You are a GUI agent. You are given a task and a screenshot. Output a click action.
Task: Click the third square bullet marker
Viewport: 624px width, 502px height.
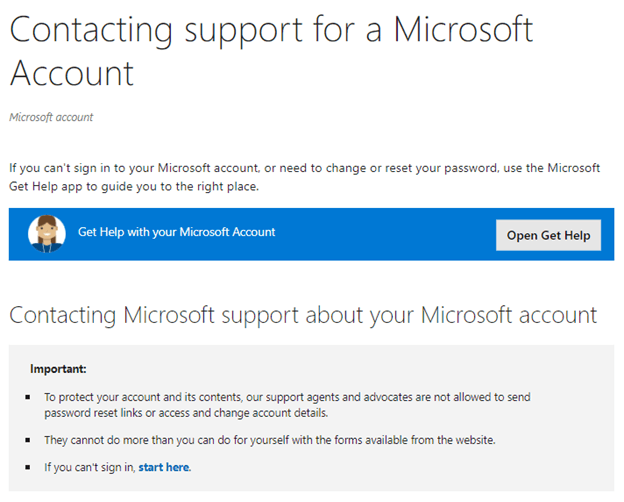[28, 467]
